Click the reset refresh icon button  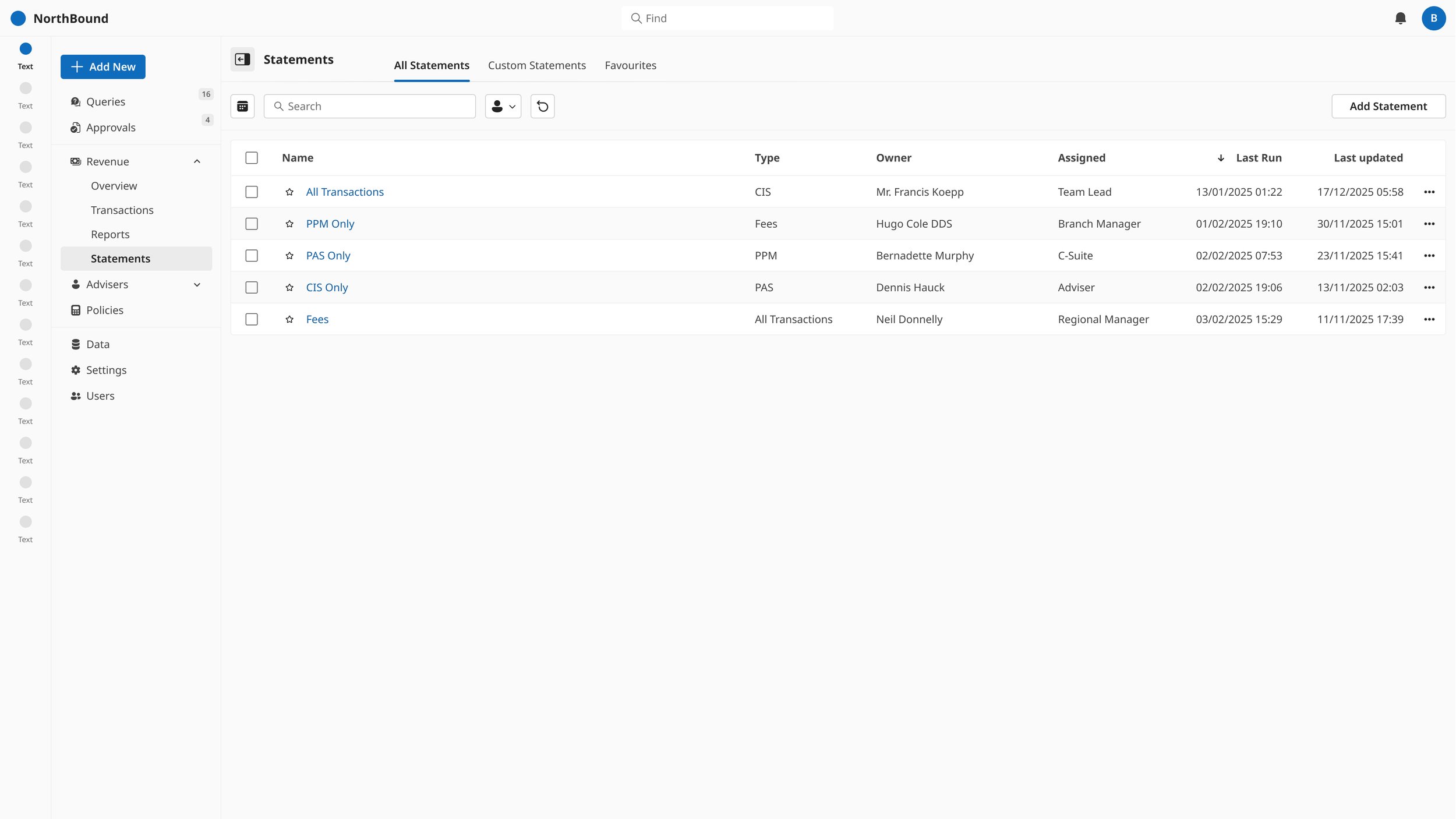pyautogui.click(x=542, y=106)
